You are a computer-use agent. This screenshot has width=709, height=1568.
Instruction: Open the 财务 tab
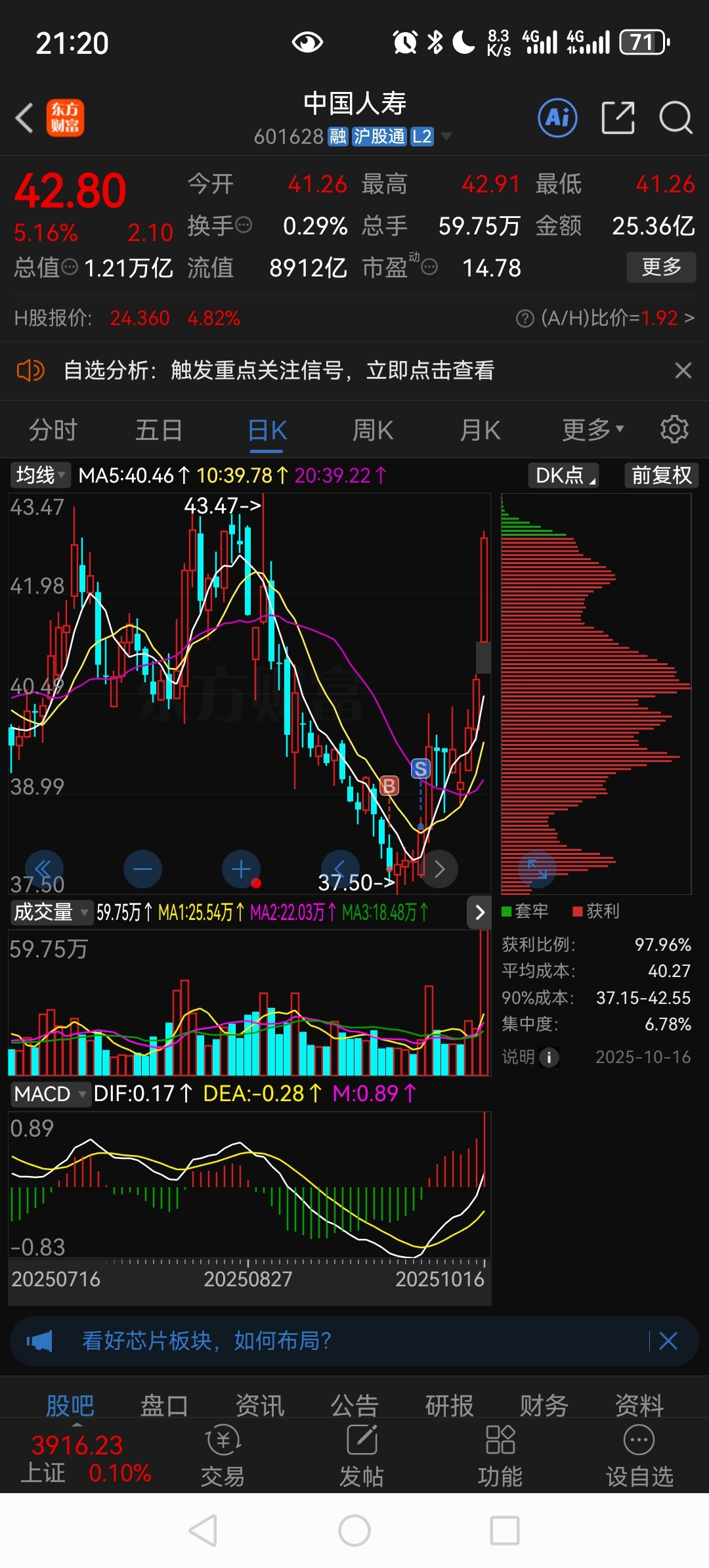(544, 1406)
